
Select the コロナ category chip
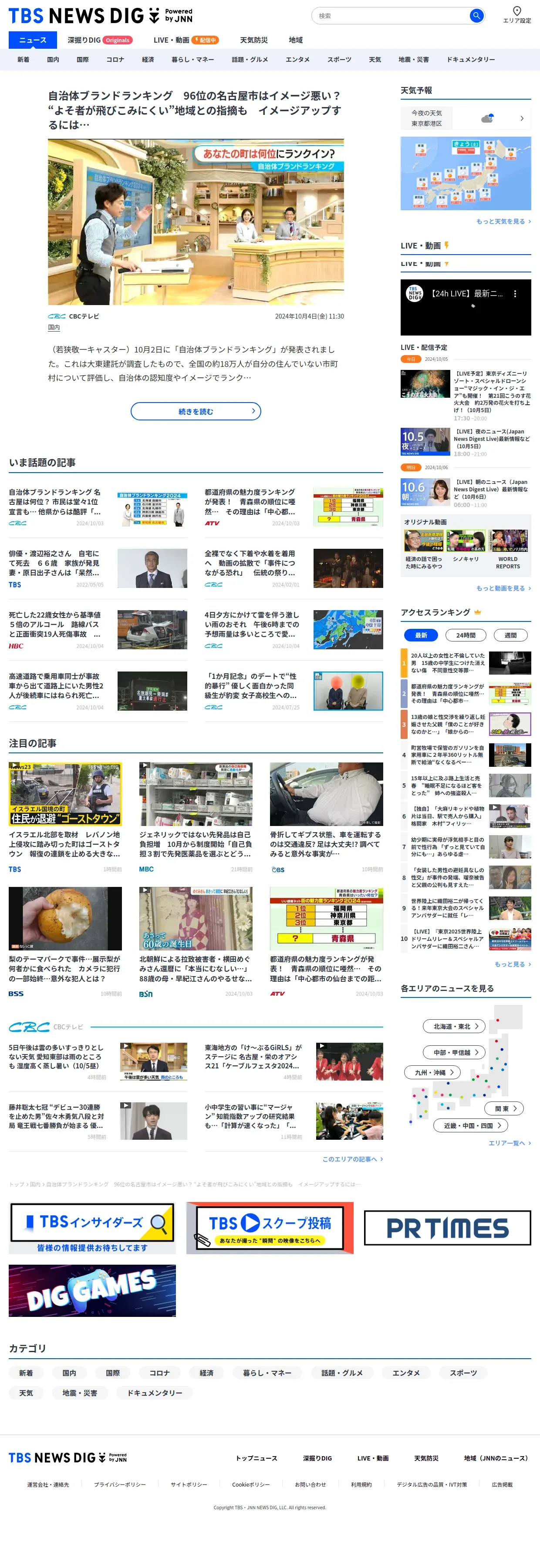point(159,1373)
